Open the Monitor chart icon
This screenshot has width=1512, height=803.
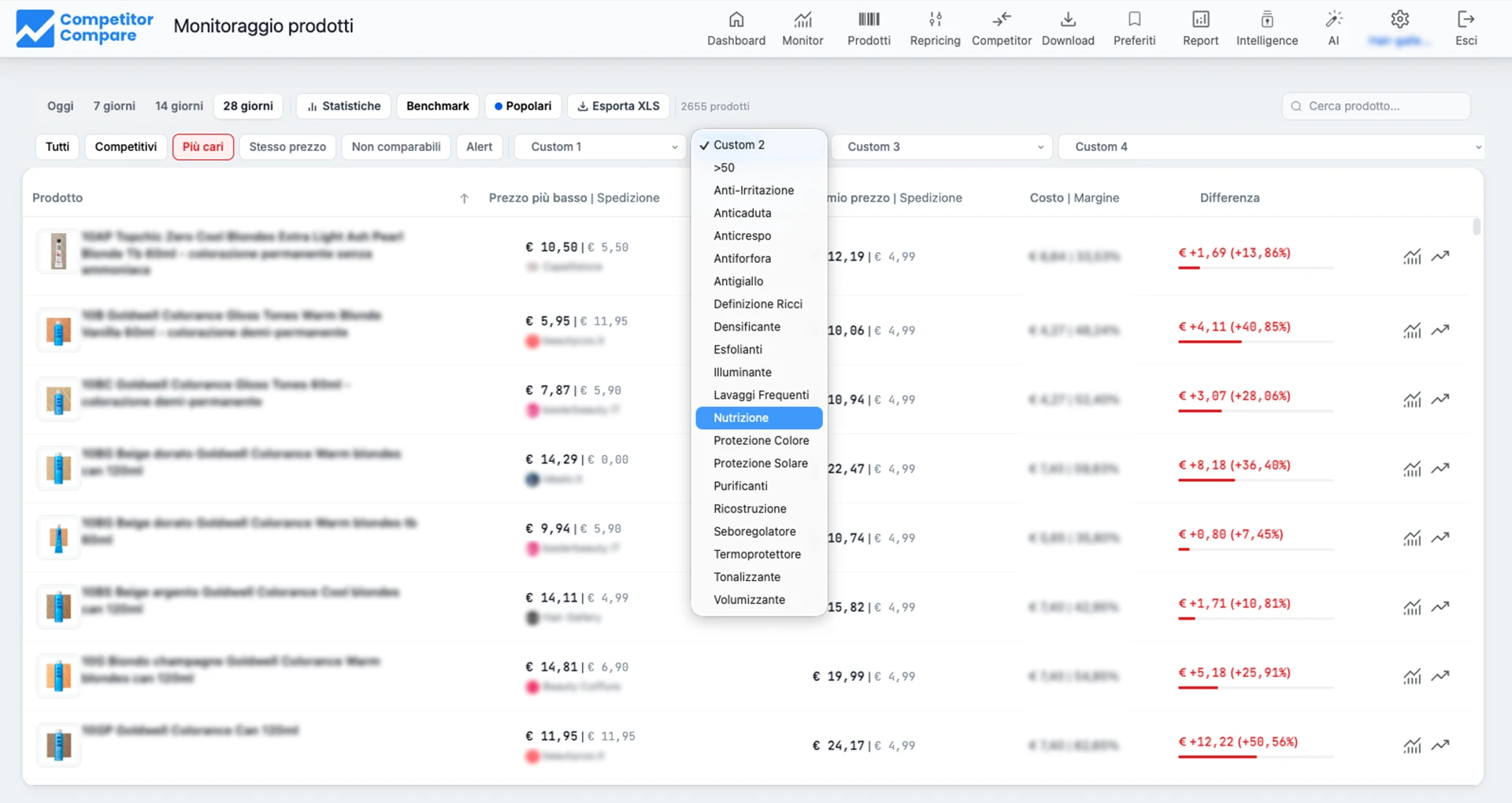pyautogui.click(x=802, y=20)
